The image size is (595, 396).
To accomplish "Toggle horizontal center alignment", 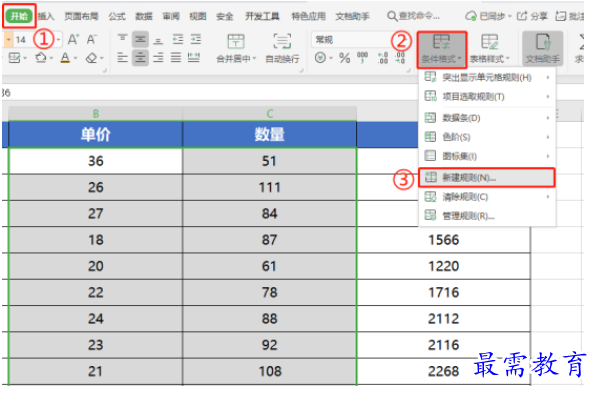I will point(140,58).
